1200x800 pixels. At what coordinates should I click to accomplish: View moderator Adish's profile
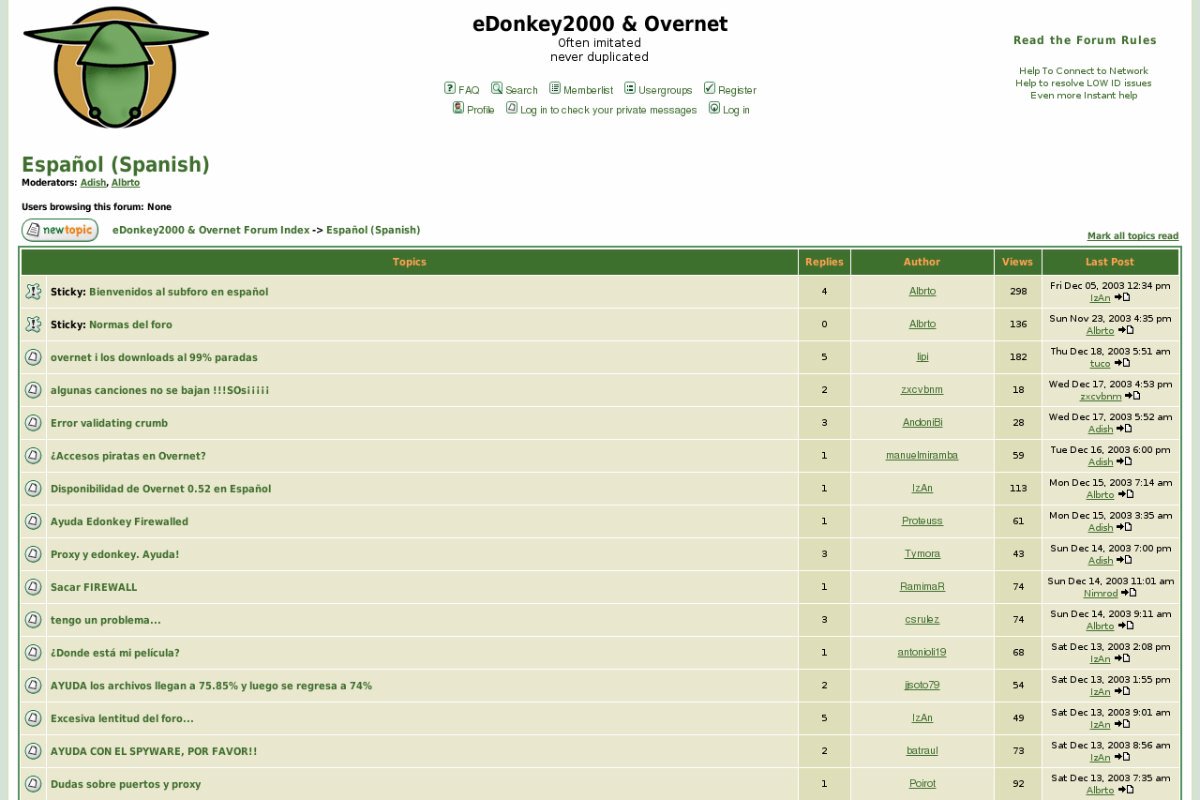[x=93, y=182]
